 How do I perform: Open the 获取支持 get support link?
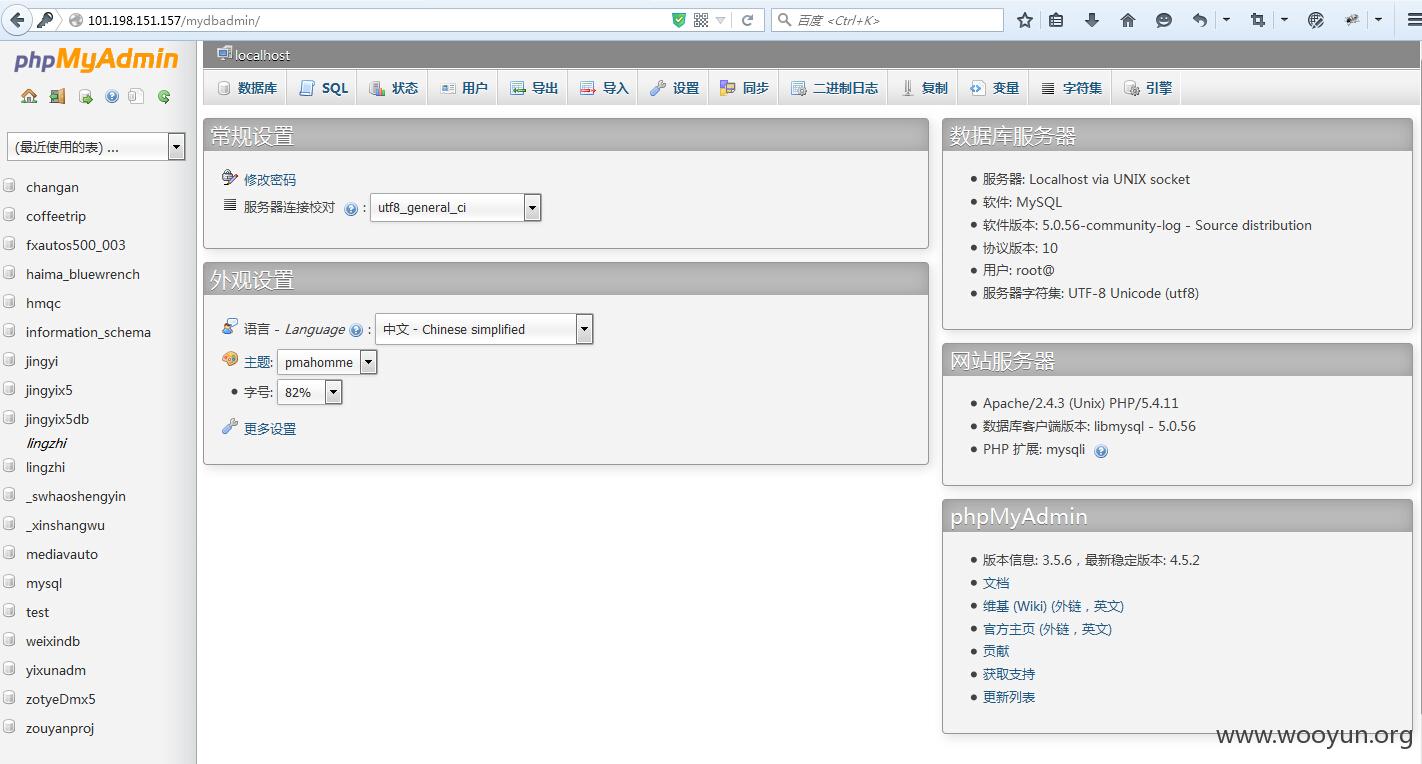coord(1009,674)
